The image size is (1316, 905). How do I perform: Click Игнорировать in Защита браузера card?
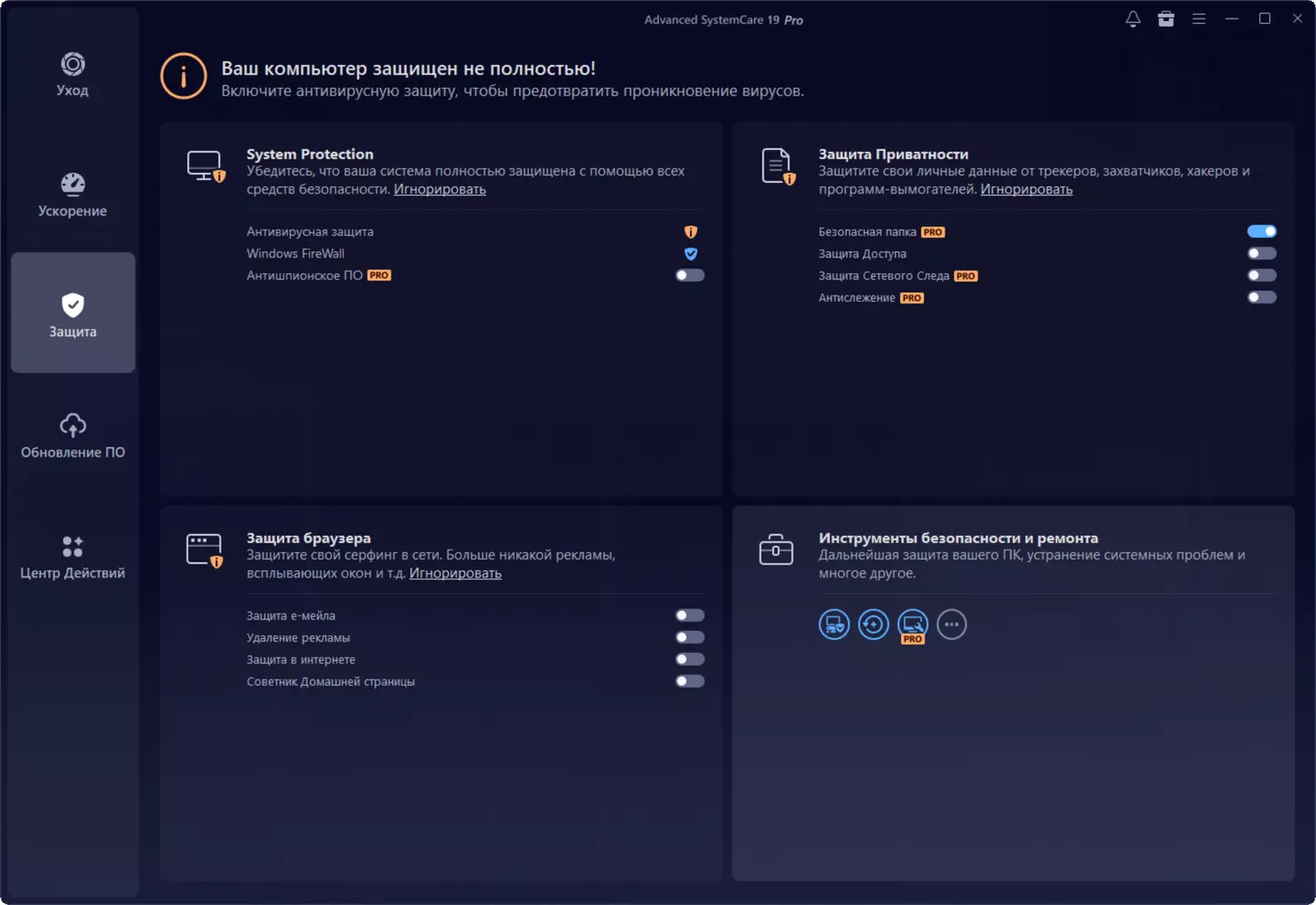pos(455,573)
